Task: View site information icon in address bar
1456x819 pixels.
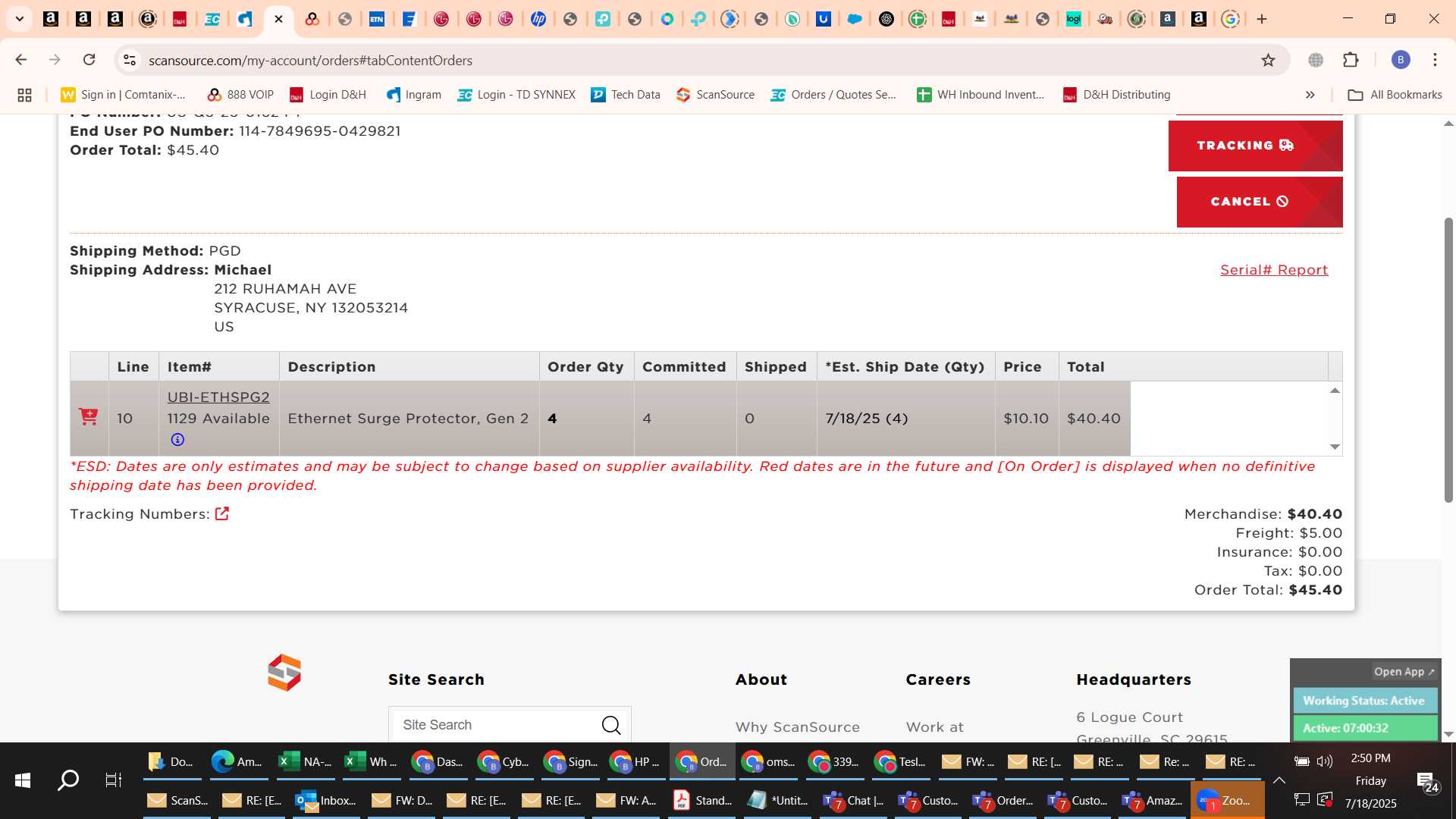Action: (130, 60)
